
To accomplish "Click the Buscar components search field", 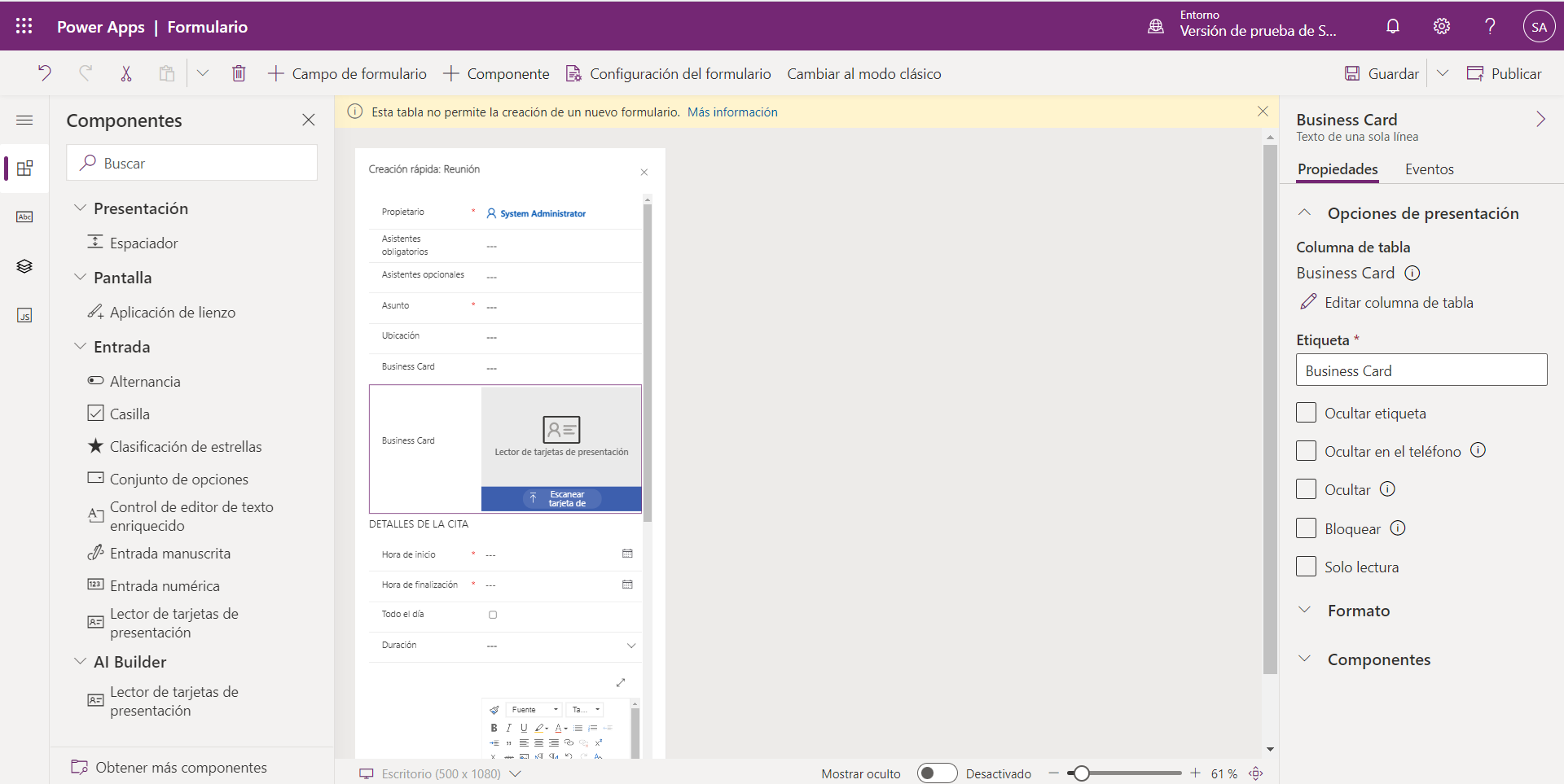I will coord(192,163).
